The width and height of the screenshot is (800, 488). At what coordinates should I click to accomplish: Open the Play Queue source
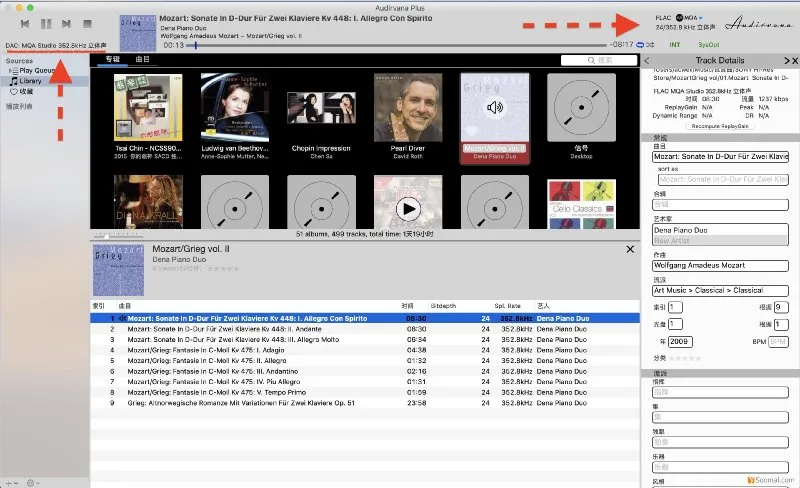click(x=37, y=70)
